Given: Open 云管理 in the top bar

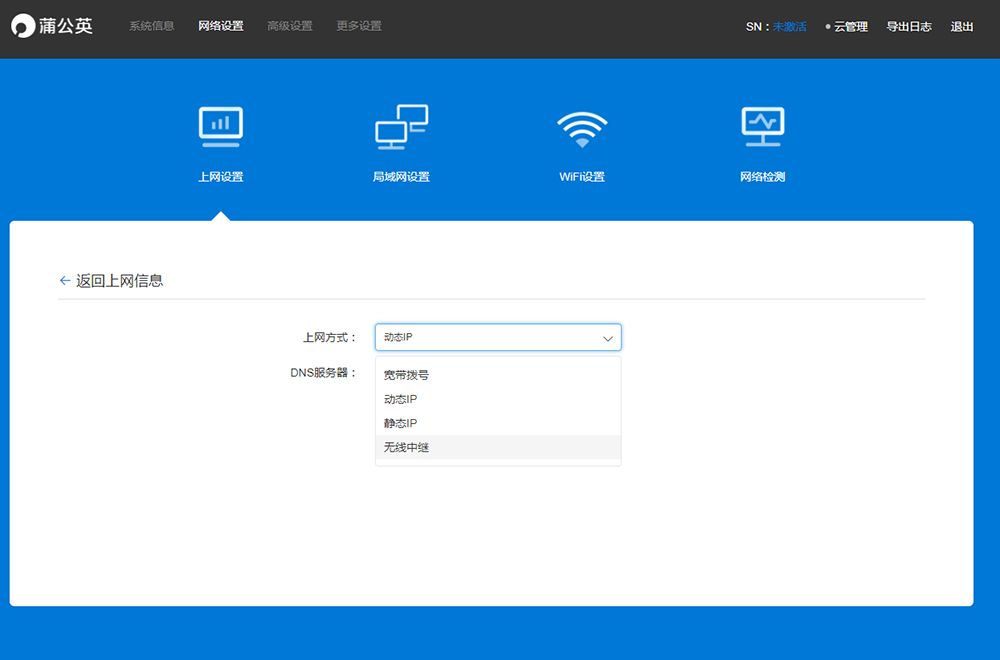Looking at the screenshot, I should pos(850,27).
